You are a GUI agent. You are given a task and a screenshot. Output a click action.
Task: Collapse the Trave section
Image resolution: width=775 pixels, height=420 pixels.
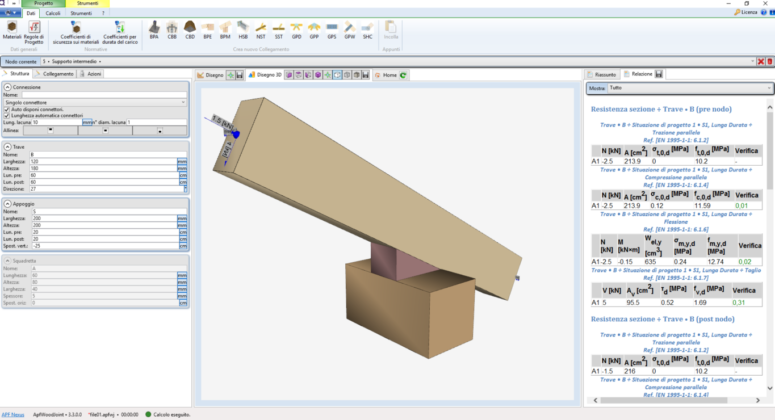pyautogui.click(x=6, y=145)
